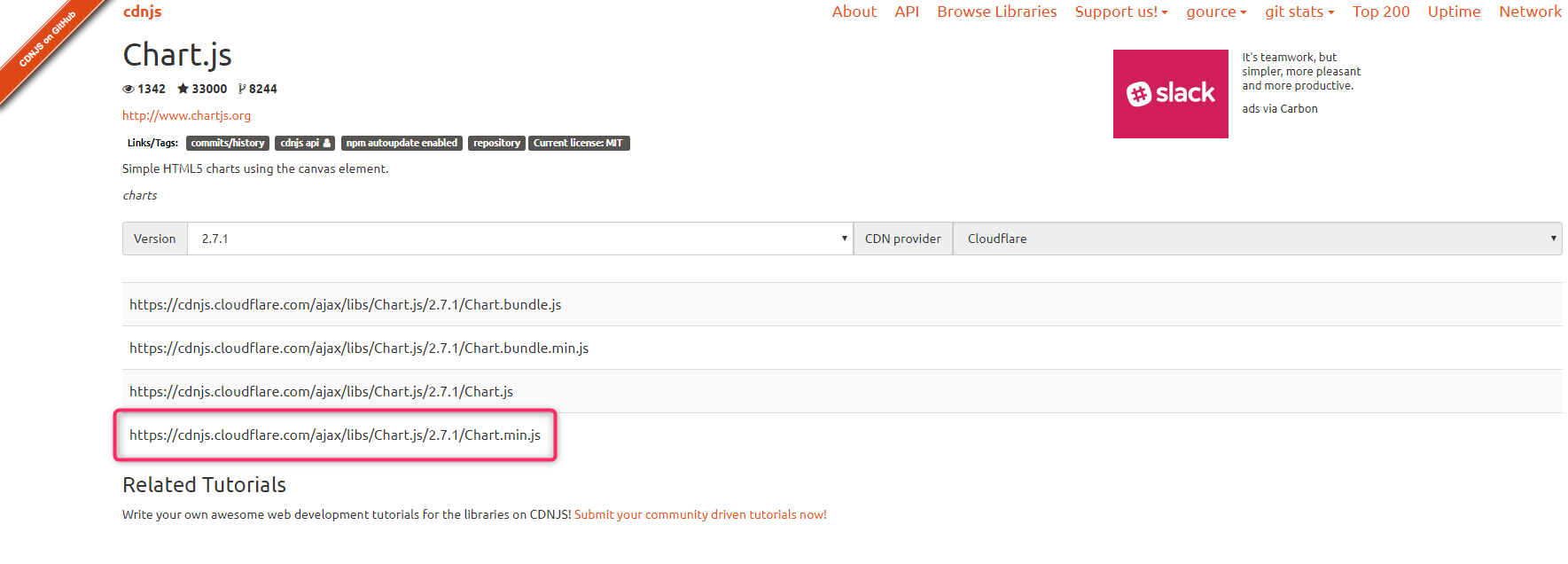Open the cdnjs api tag
This screenshot has width=1568, height=564.
(x=304, y=143)
